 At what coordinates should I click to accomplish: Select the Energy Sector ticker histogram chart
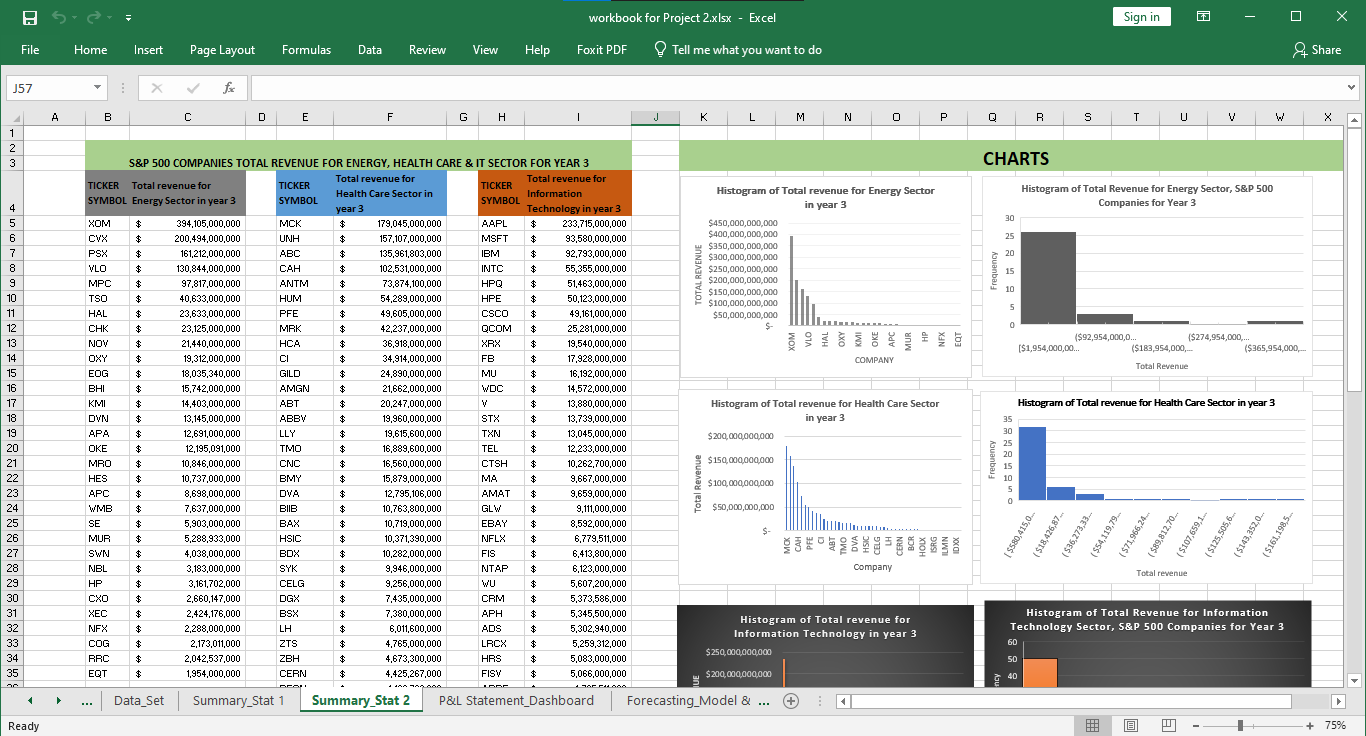tap(825, 277)
